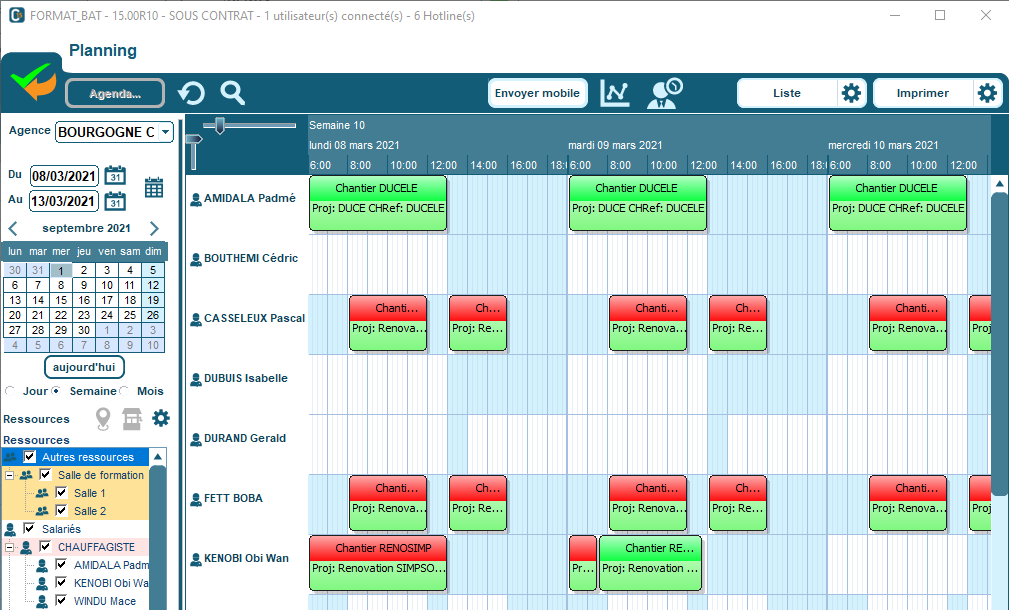The image size is (1009, 610).
Task: Click AMIDALA Padmé person icon in planning
Action: 196,199
